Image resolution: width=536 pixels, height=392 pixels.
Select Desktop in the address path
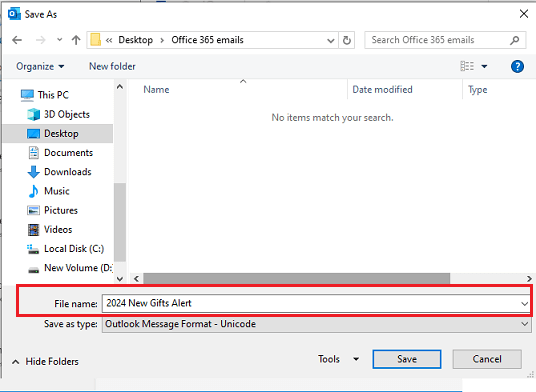pos(135,40)
